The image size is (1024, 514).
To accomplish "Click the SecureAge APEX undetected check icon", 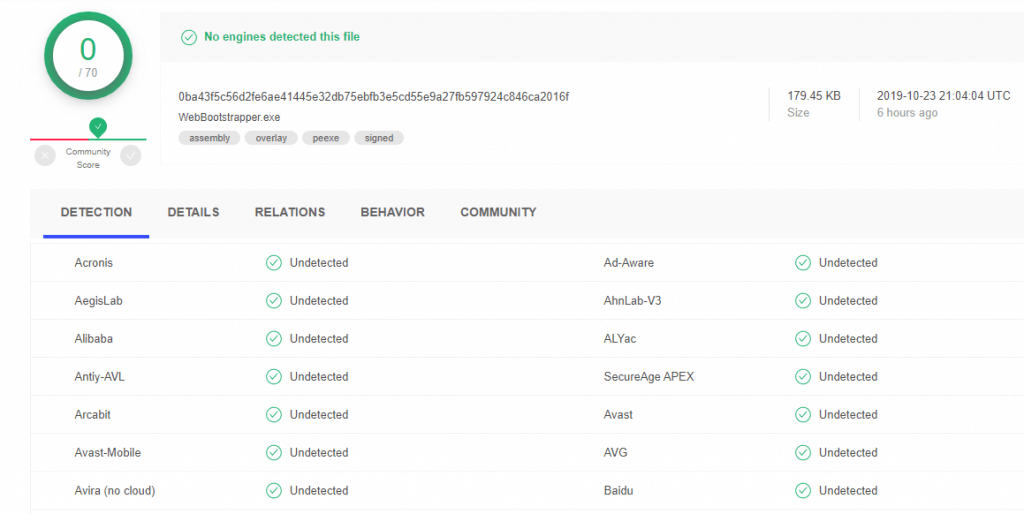I will coord(803,376).
